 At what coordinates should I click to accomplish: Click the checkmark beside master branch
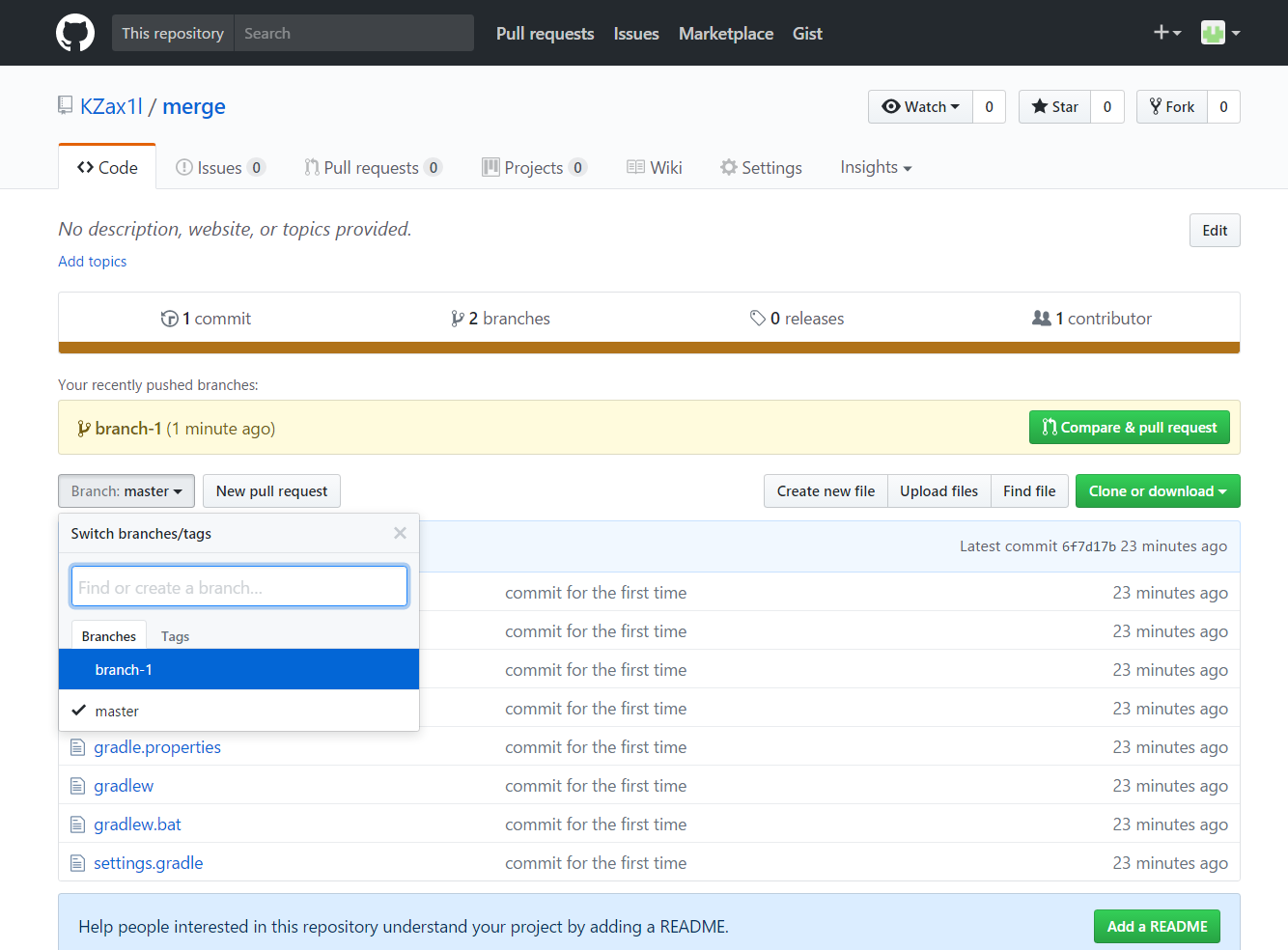[x=79, y=710]
